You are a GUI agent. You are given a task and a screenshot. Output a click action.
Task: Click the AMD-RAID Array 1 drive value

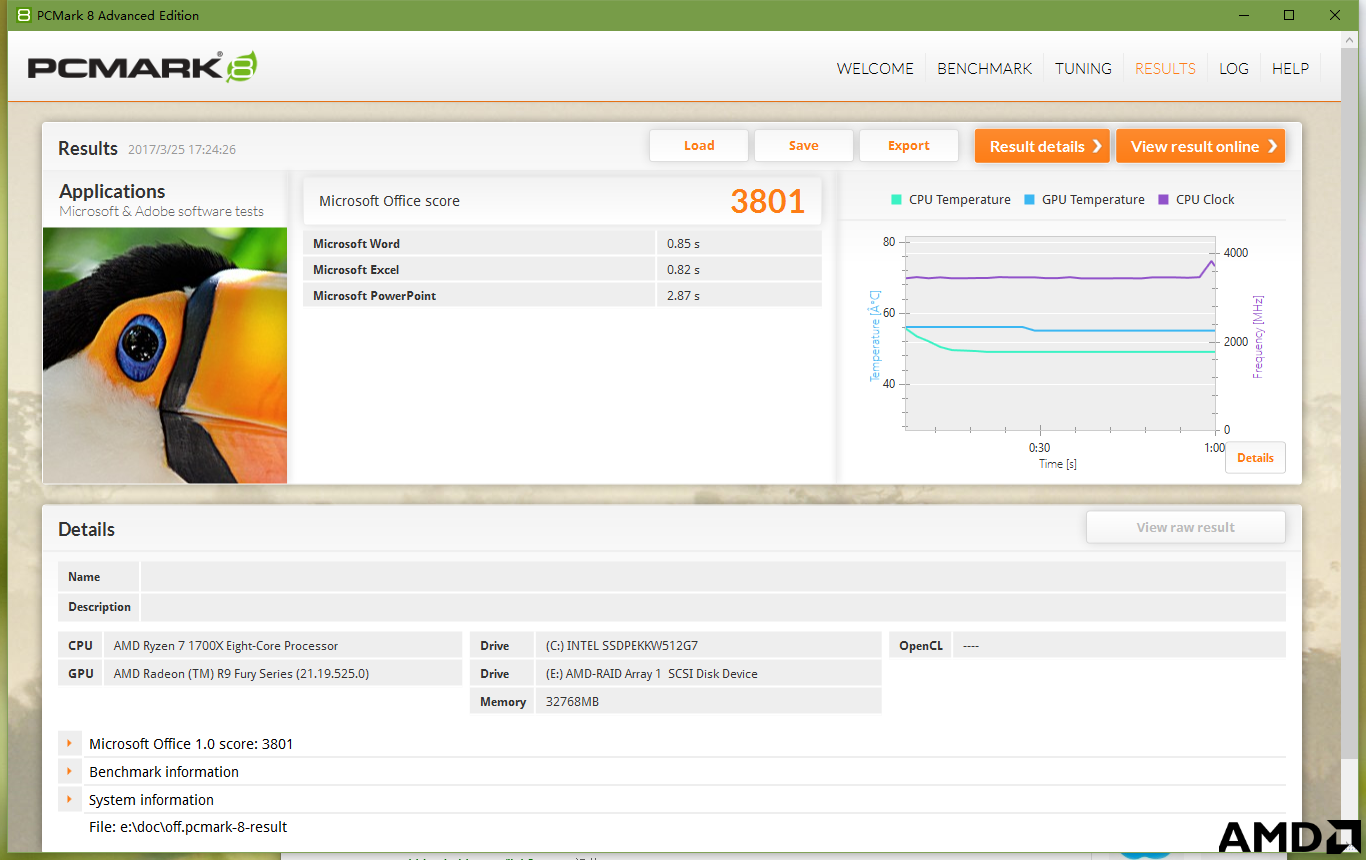coord(651,674)
